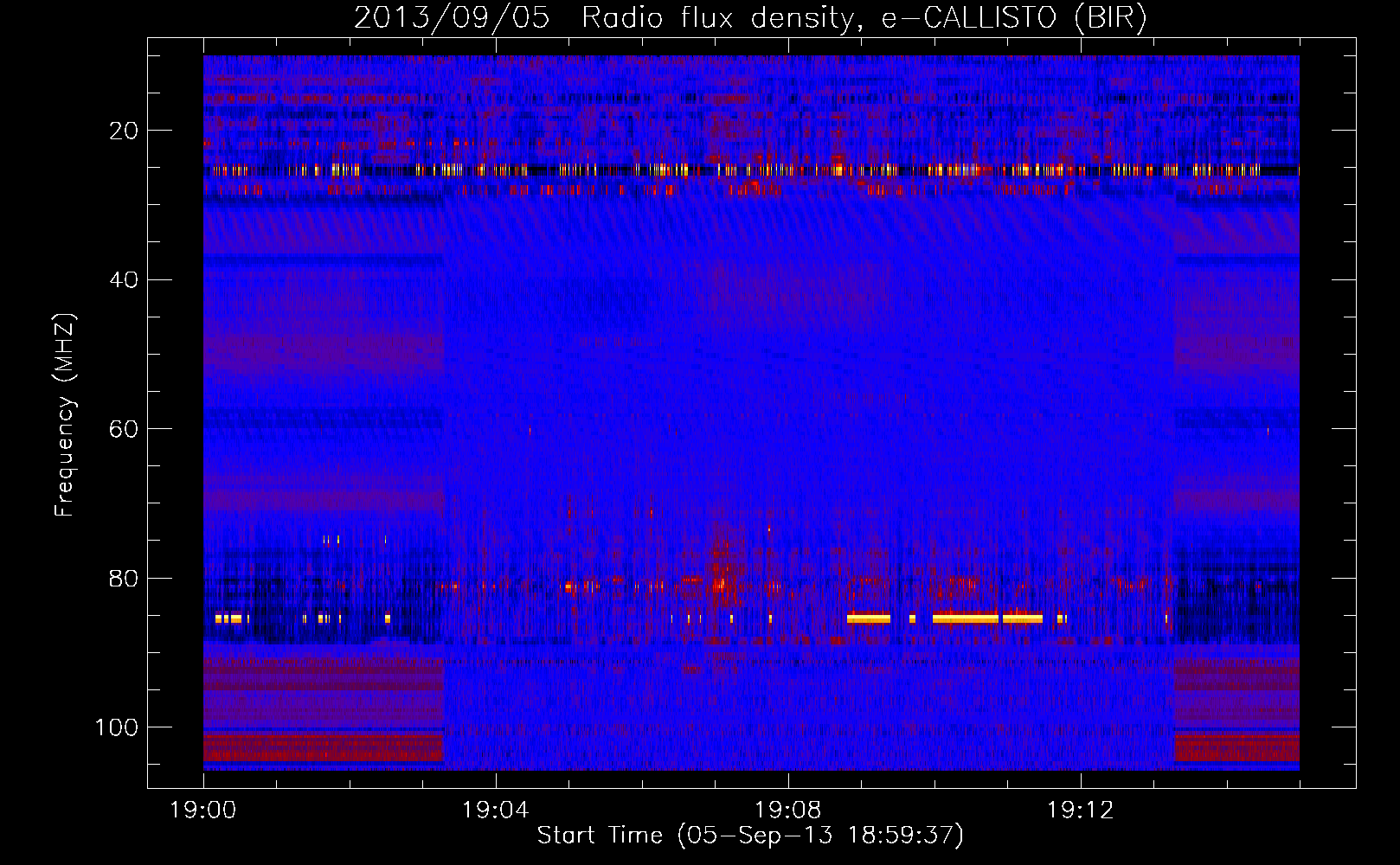Click the 19:08 time tick label
1400x865 pixels.
tap(788, 811)
